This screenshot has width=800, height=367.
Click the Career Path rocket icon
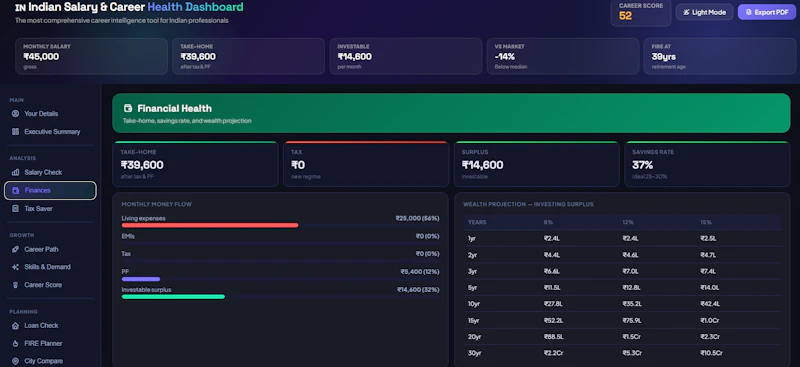[15, 250]
